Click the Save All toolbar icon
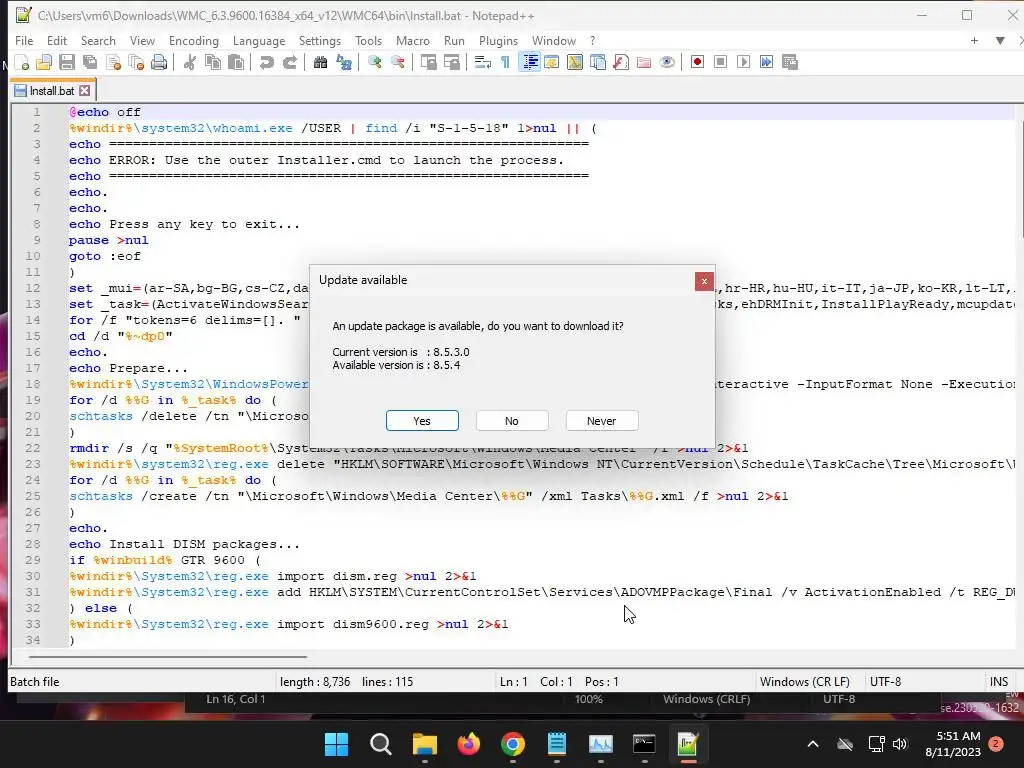 click(x=89, y=62)
